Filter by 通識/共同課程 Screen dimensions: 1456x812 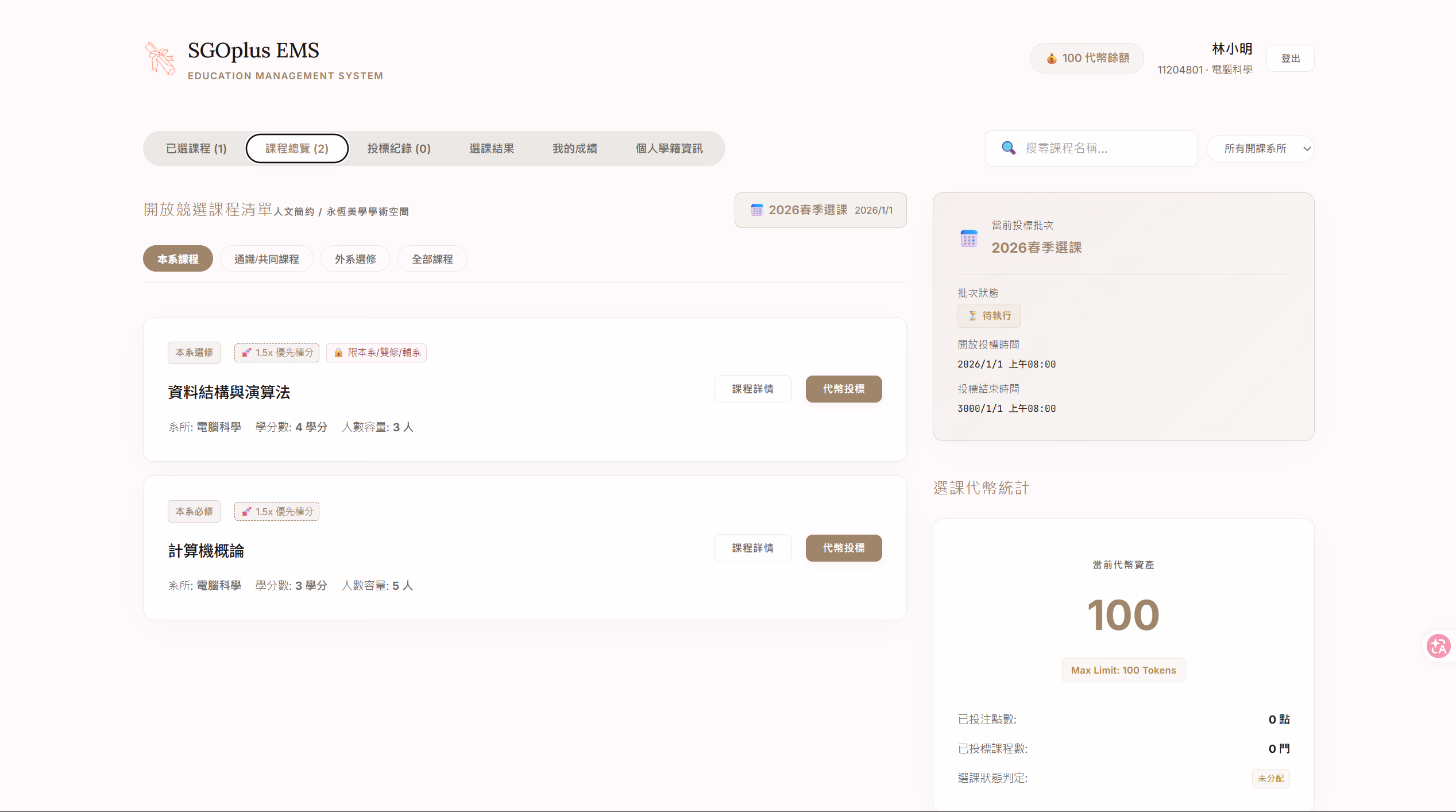tap(267, 259)
